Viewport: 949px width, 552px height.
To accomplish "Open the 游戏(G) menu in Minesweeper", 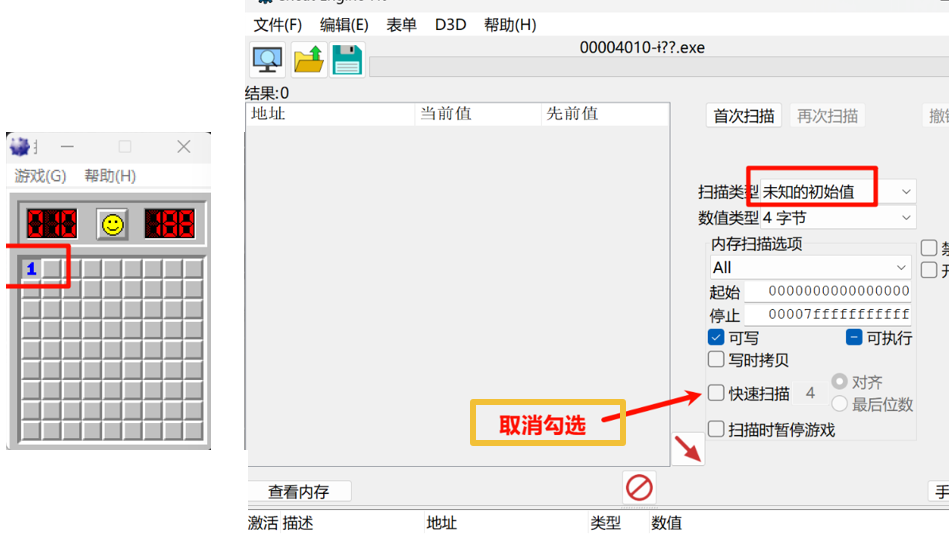I will pyautogui.click(x=40, y=176).
